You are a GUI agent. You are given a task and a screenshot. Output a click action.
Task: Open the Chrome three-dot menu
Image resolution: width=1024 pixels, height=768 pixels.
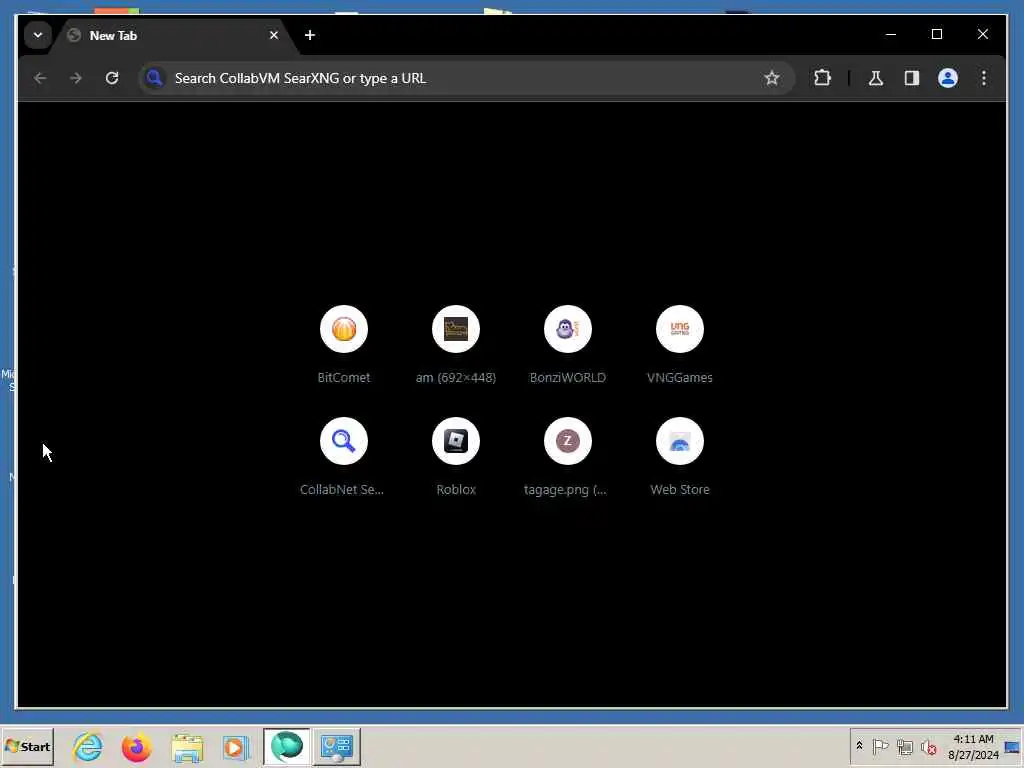(x=984, y=78)
